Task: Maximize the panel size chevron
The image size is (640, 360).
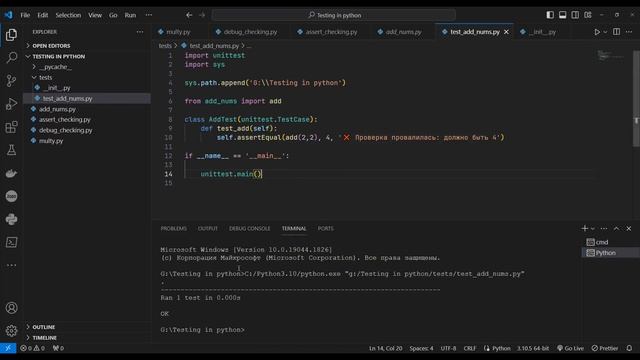Action: pyautogui.click(x=616, y=229)
